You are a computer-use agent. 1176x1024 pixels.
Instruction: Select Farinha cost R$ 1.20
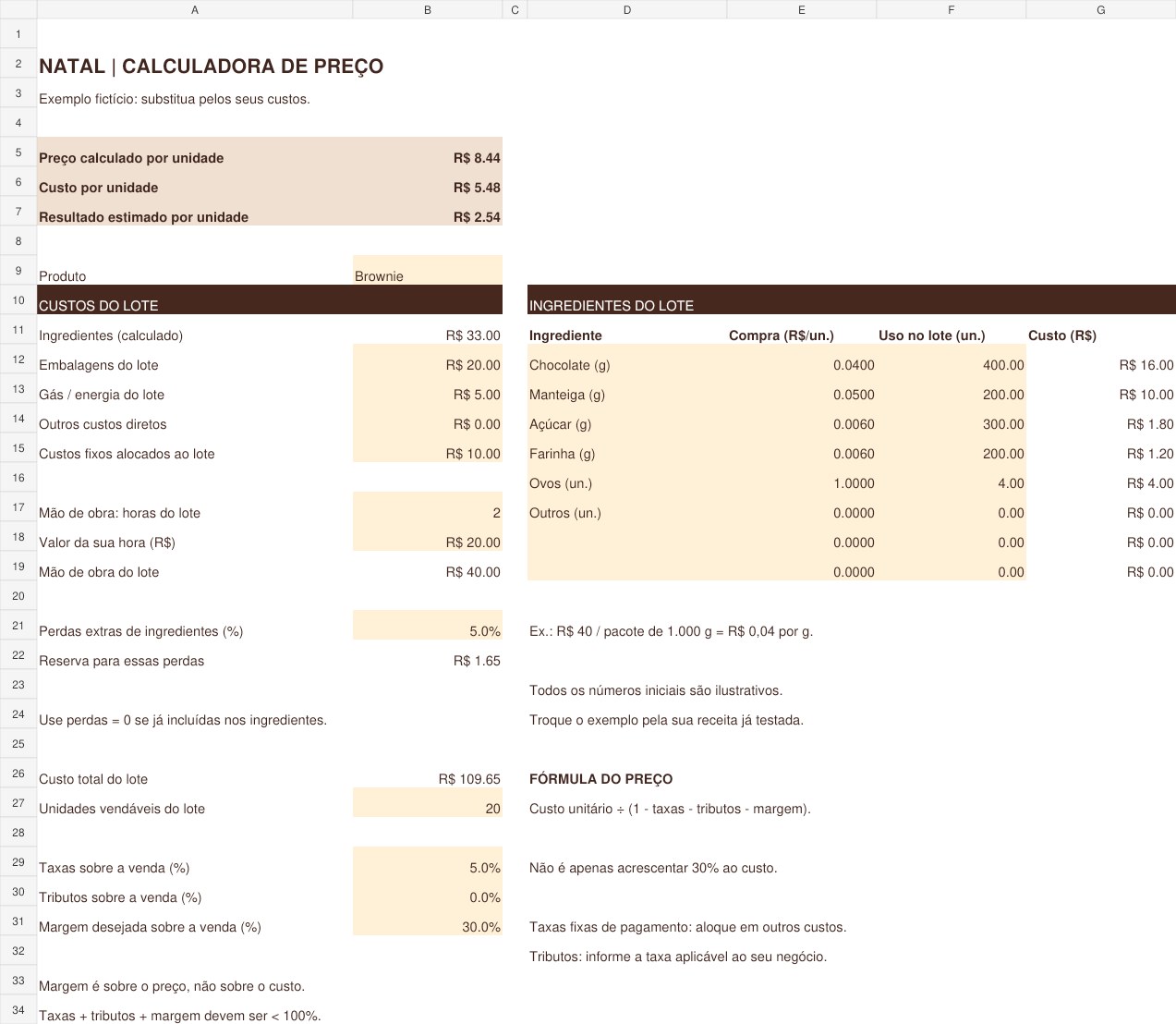[1101, 447]
